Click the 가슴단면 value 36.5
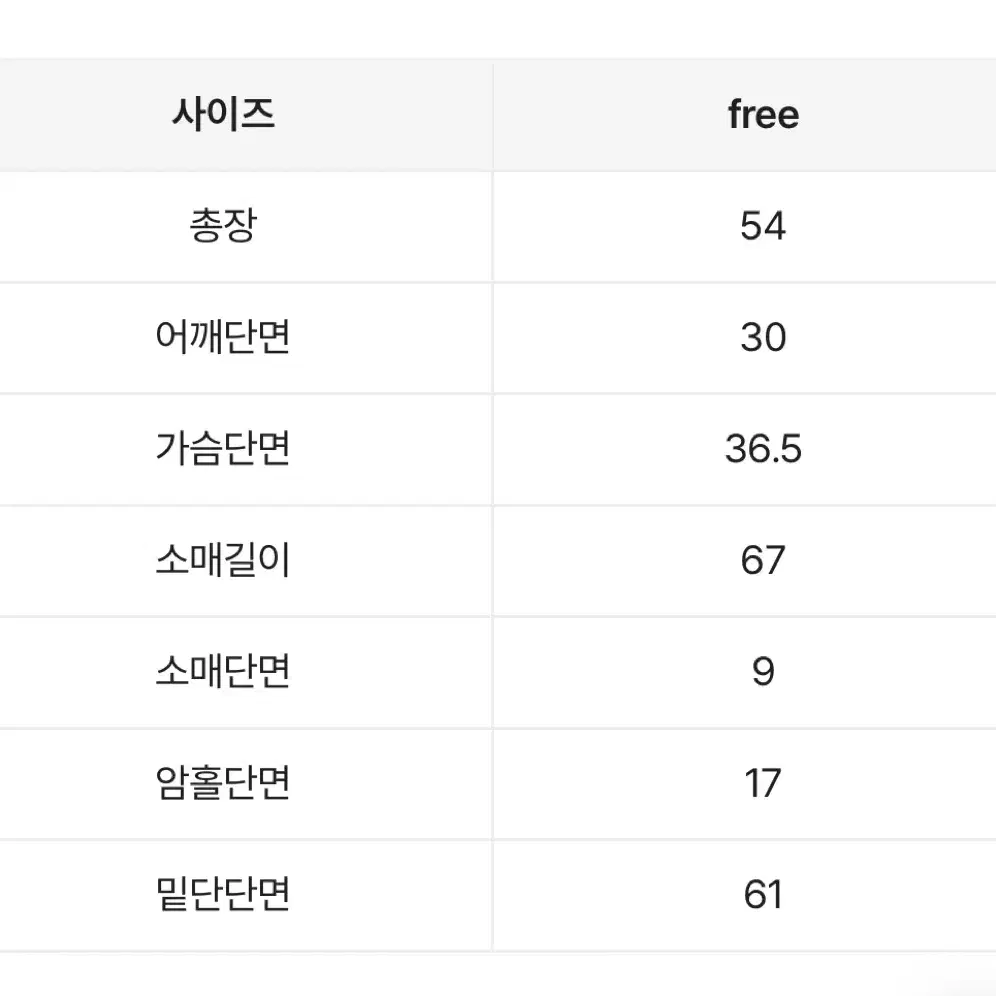 pyautogui.click(x=763, y=448)
